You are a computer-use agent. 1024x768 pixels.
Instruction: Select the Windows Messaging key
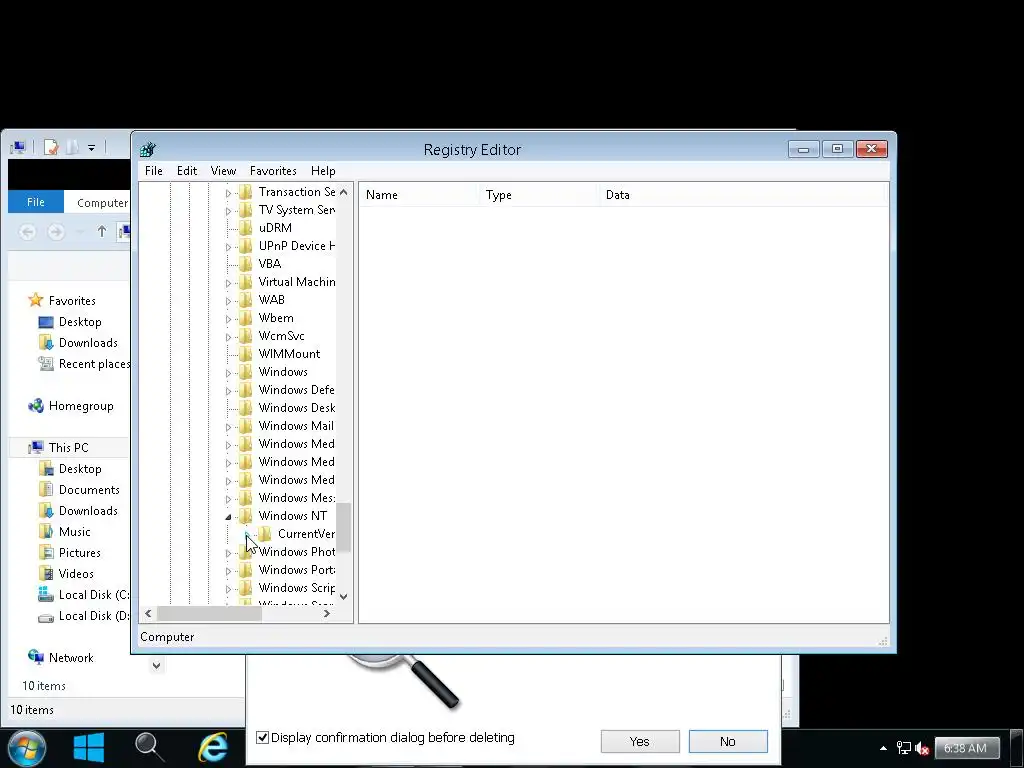pos(296,498)
